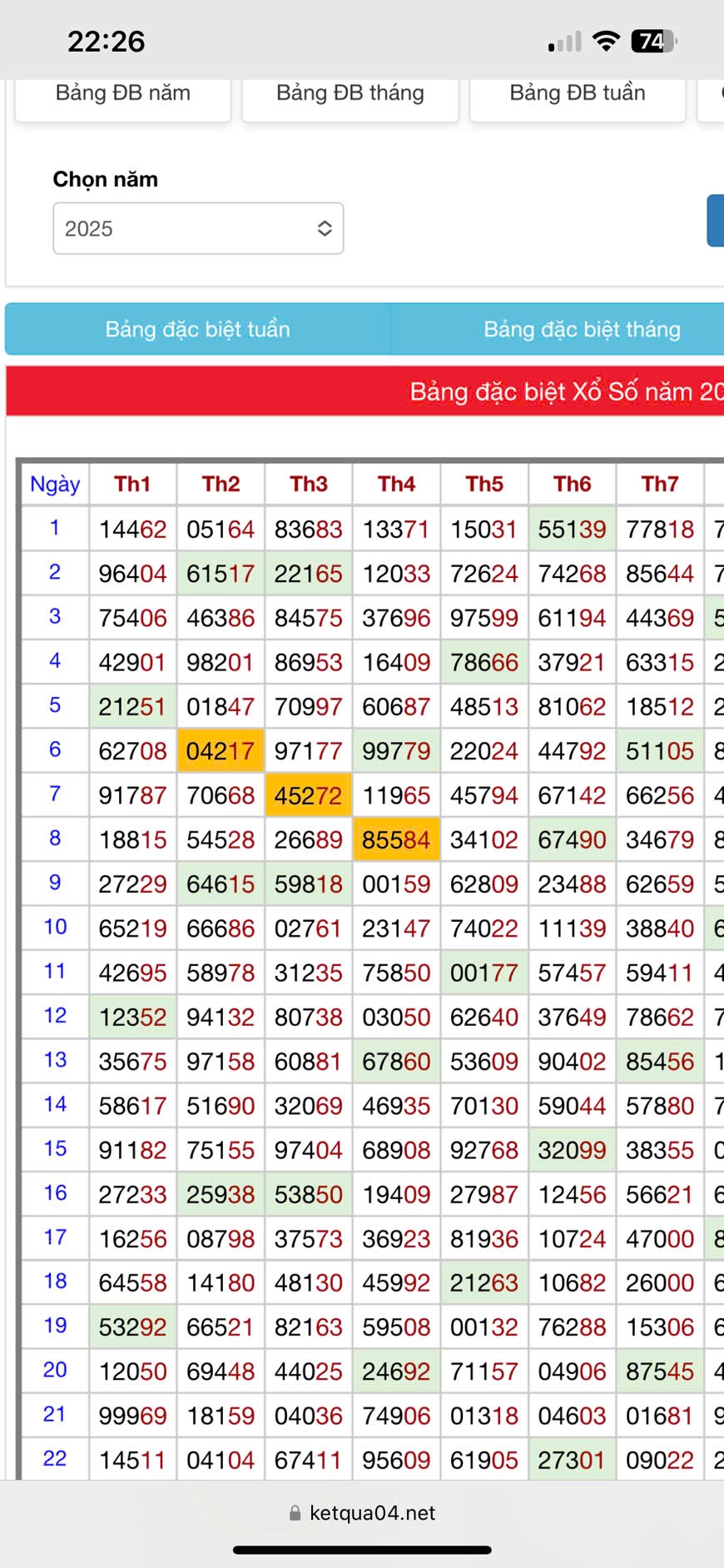Screen dimensions: 724x1568
Task: Tap the lock icon beside ketqua04.net
Action: pos(295,1513)
